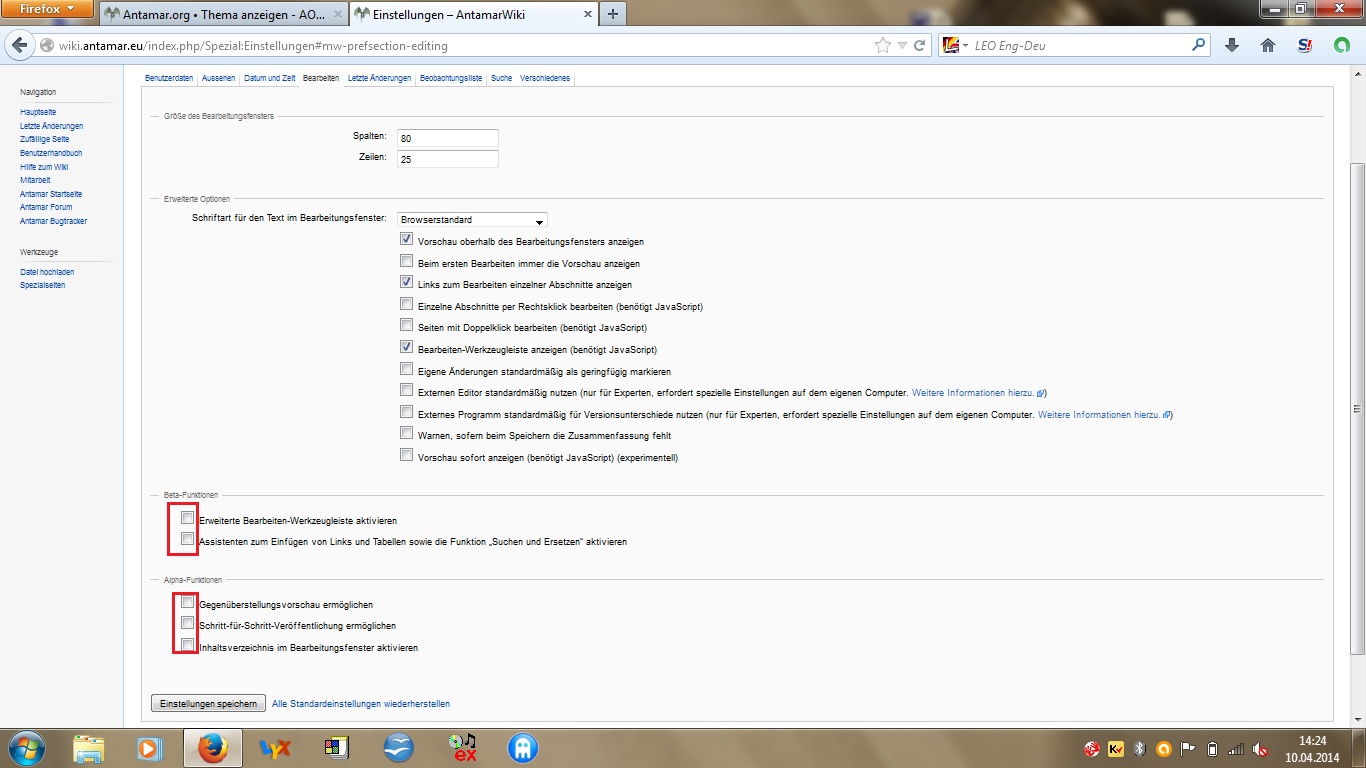
Task: Go to the Firefox home page icon
Action: (x=1268, y=45)
